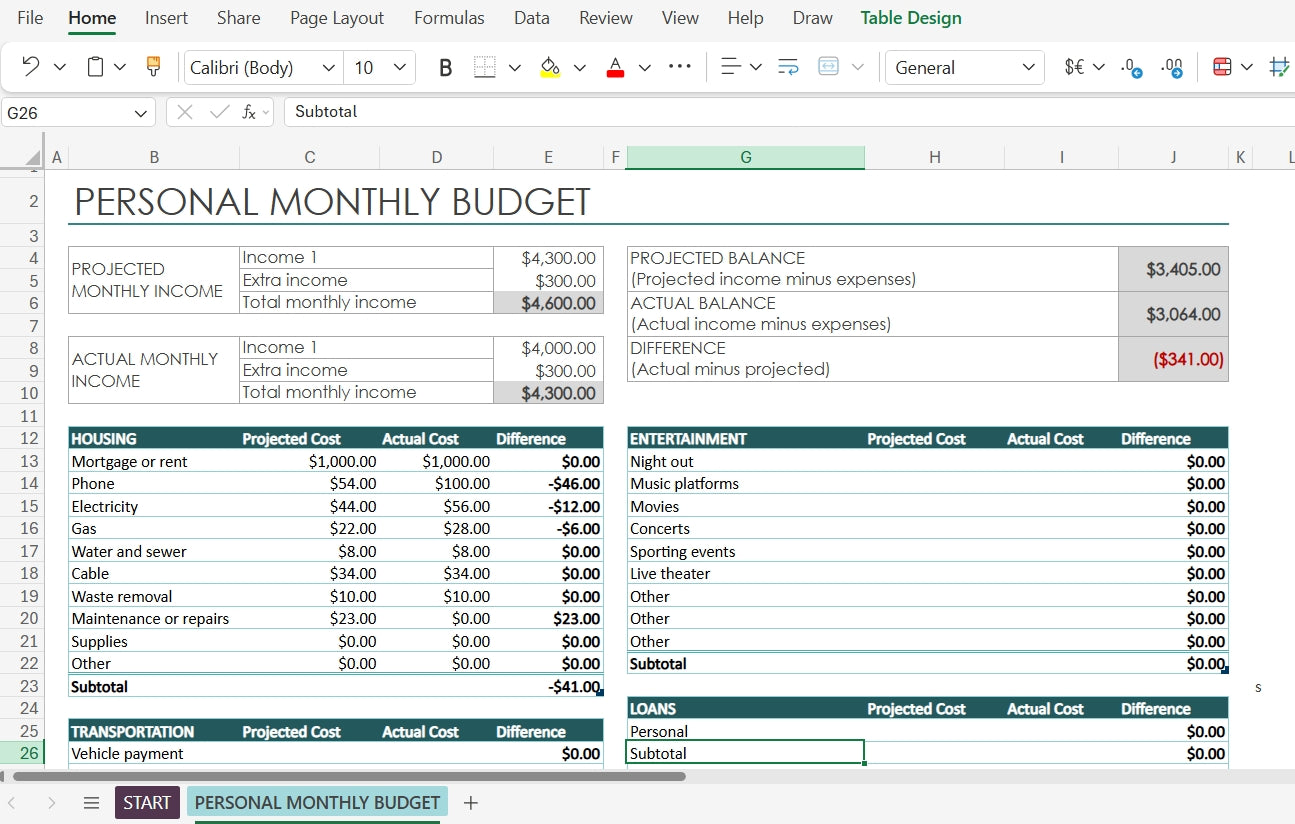The image size is (1295, 824).
Task: Select the ENTERTAINMENT header cell
Action: 745,439
